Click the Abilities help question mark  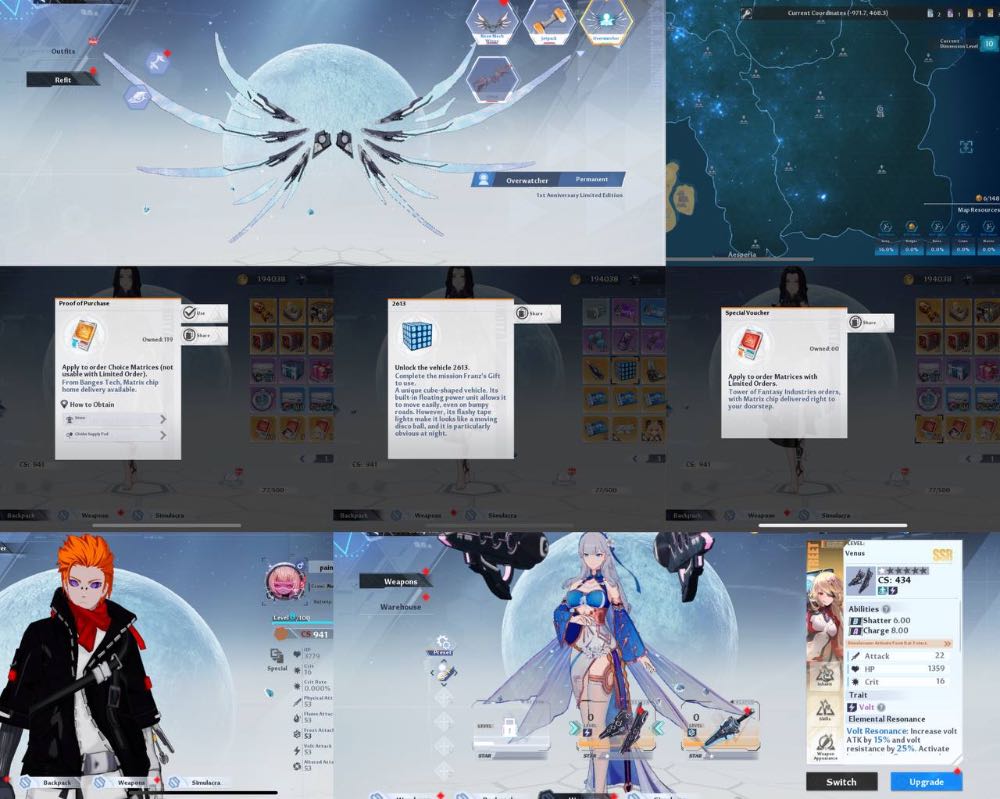click(886, 609)
